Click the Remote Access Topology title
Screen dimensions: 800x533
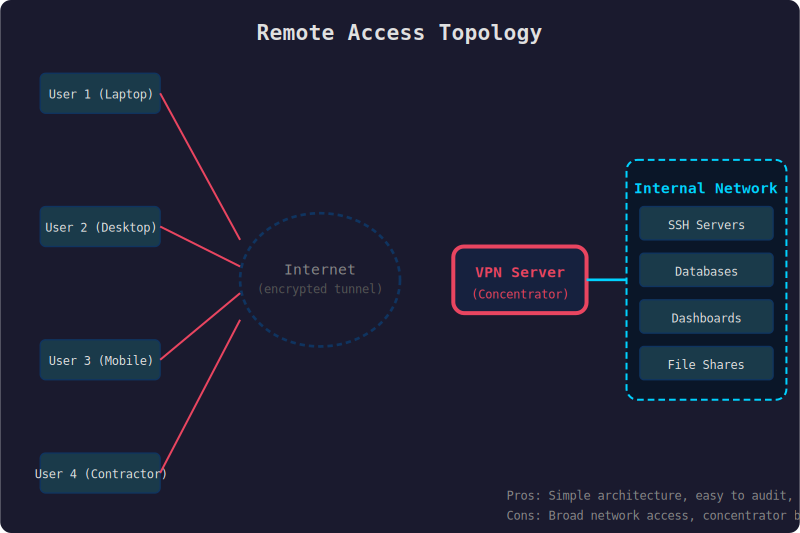coord(399,33)
